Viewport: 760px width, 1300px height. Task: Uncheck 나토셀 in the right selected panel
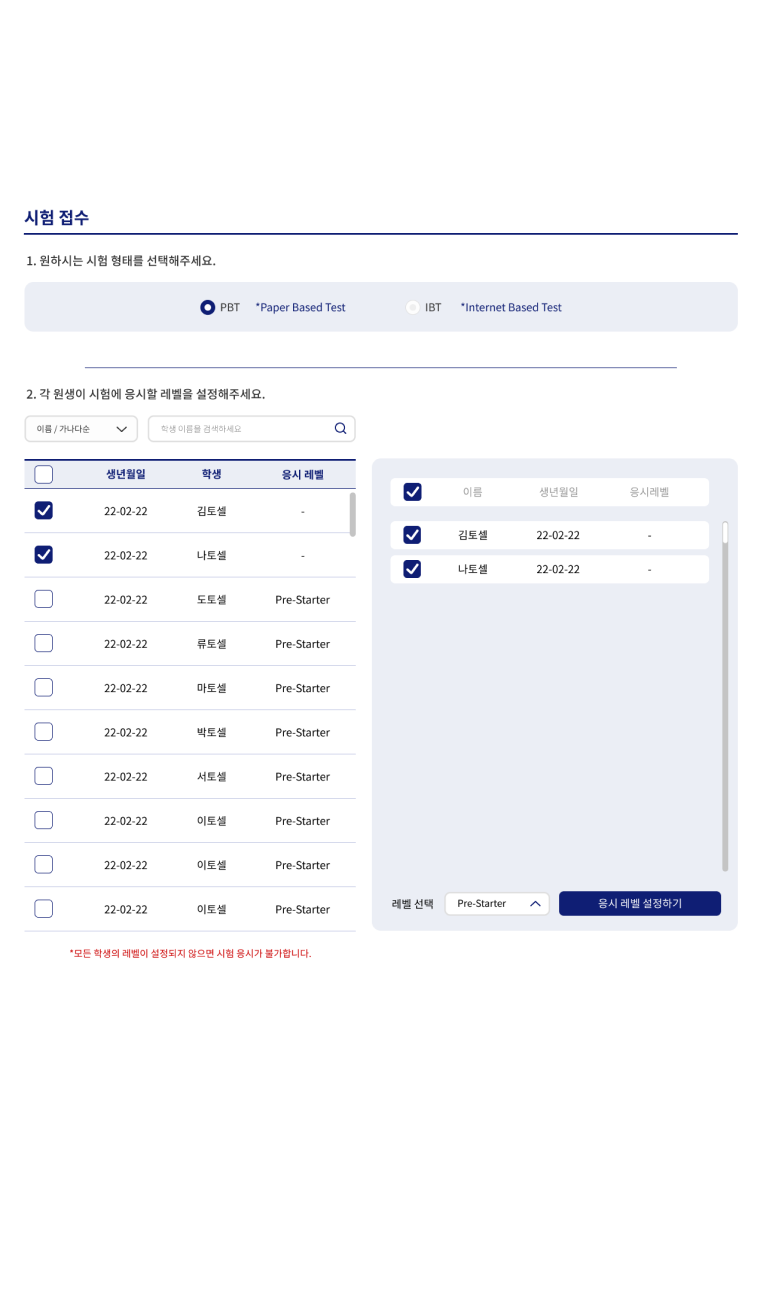coord(412,569)
